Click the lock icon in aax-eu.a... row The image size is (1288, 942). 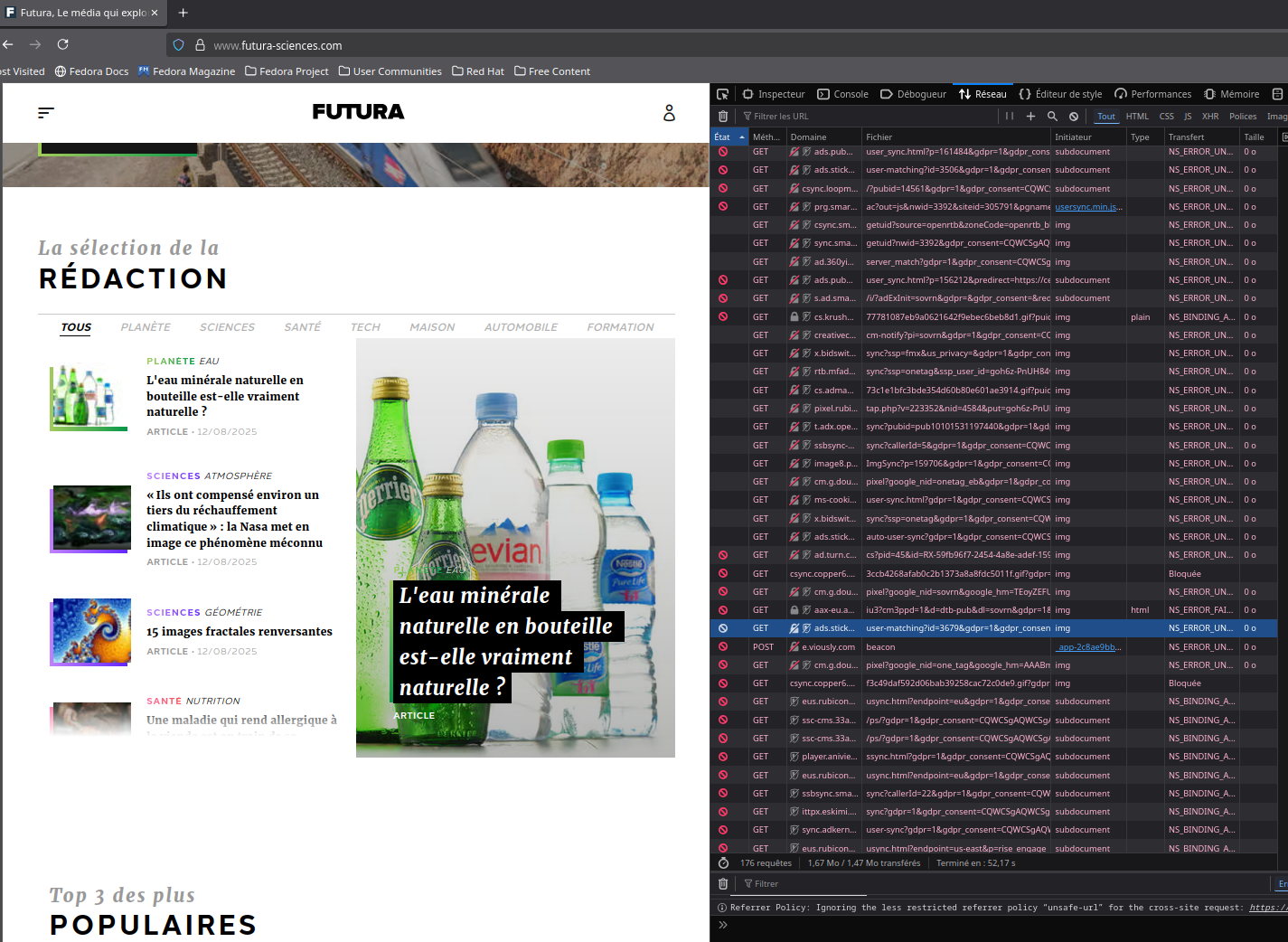pyautogui.click(x=794, y=610)
